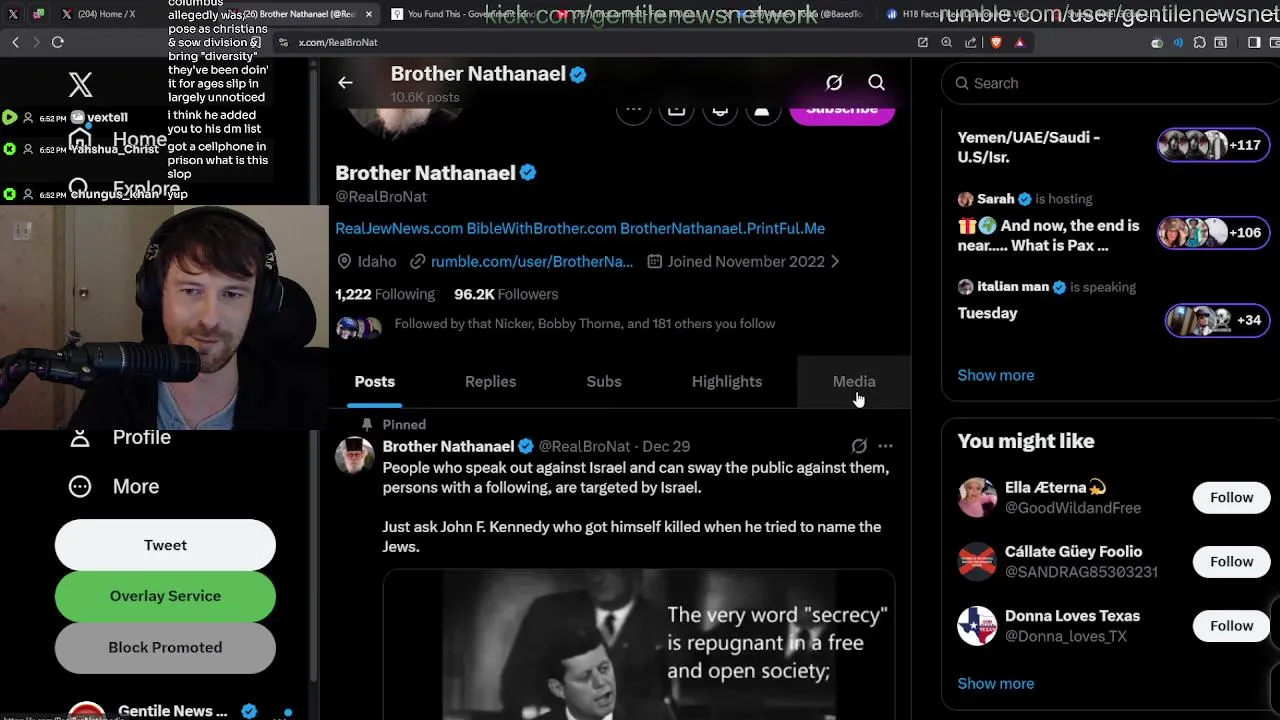Go back with the profile back arrow

(x=345, y=83)
